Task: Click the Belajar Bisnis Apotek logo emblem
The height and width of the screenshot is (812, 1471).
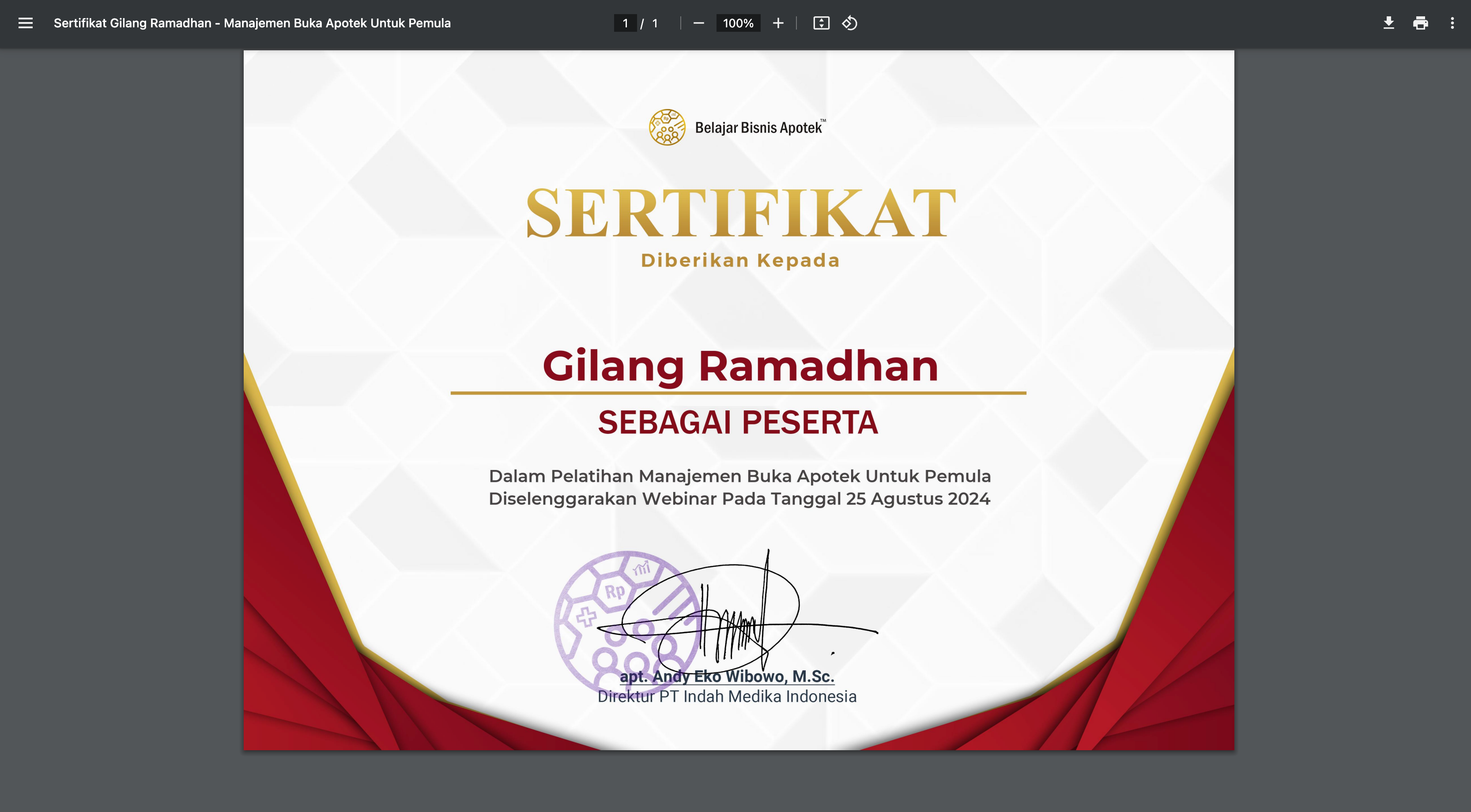Action: 666,127
